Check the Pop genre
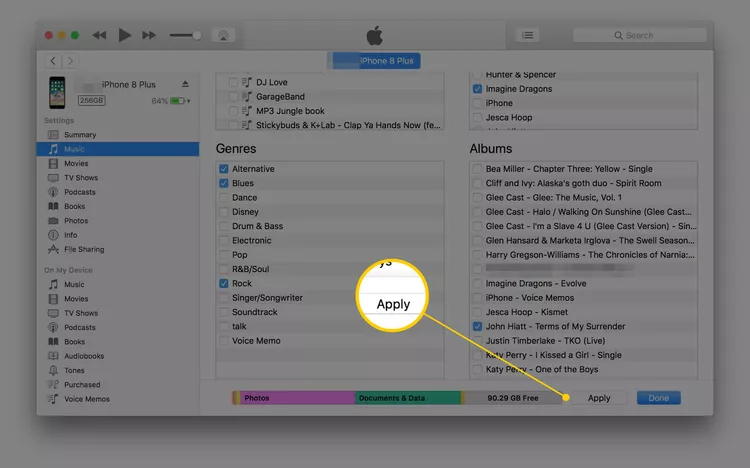The width and height of the screenshot is (750, 468). point(223,255)
